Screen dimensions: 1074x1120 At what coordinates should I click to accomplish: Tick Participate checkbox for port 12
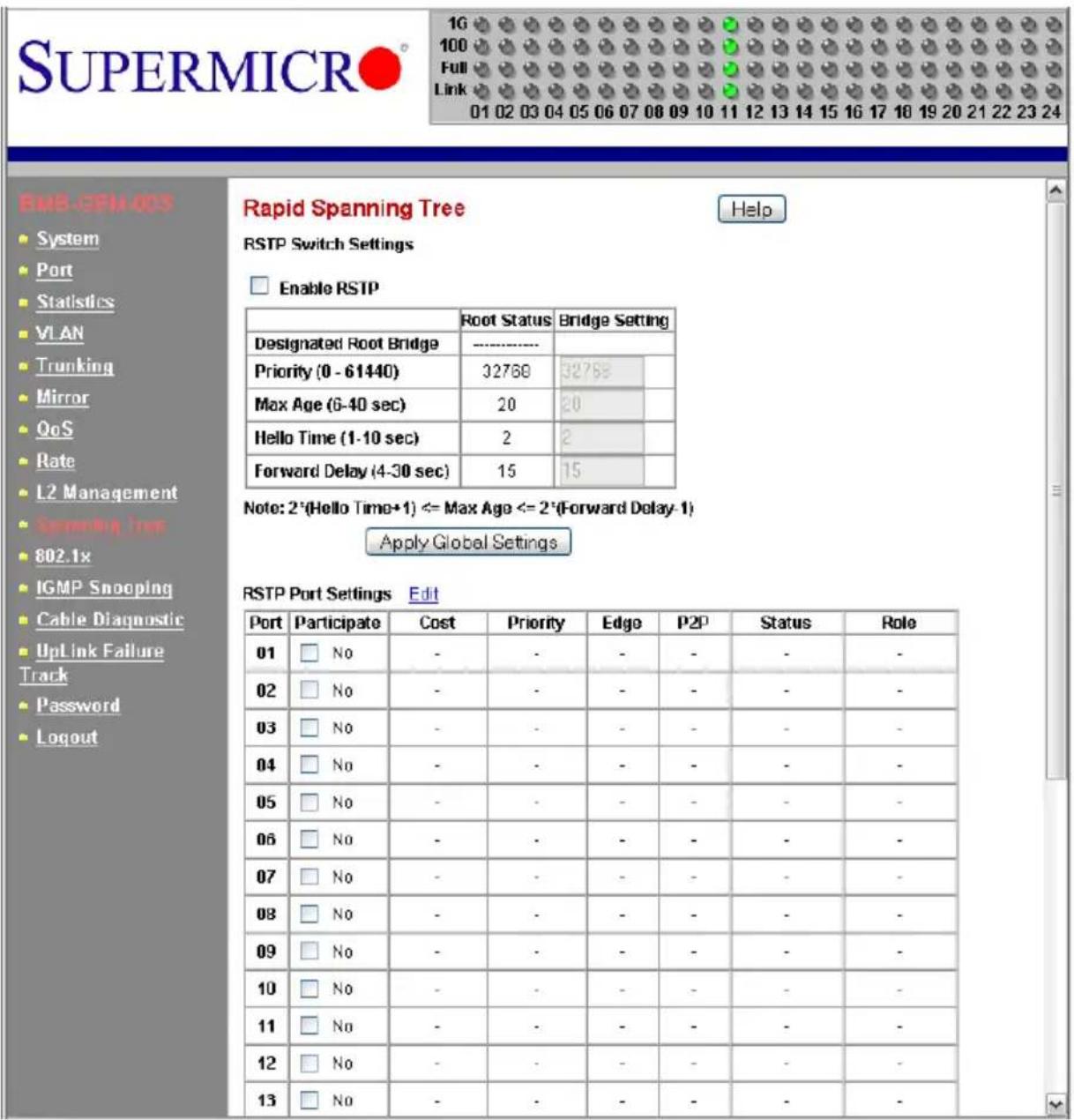tap(309, 1064)
